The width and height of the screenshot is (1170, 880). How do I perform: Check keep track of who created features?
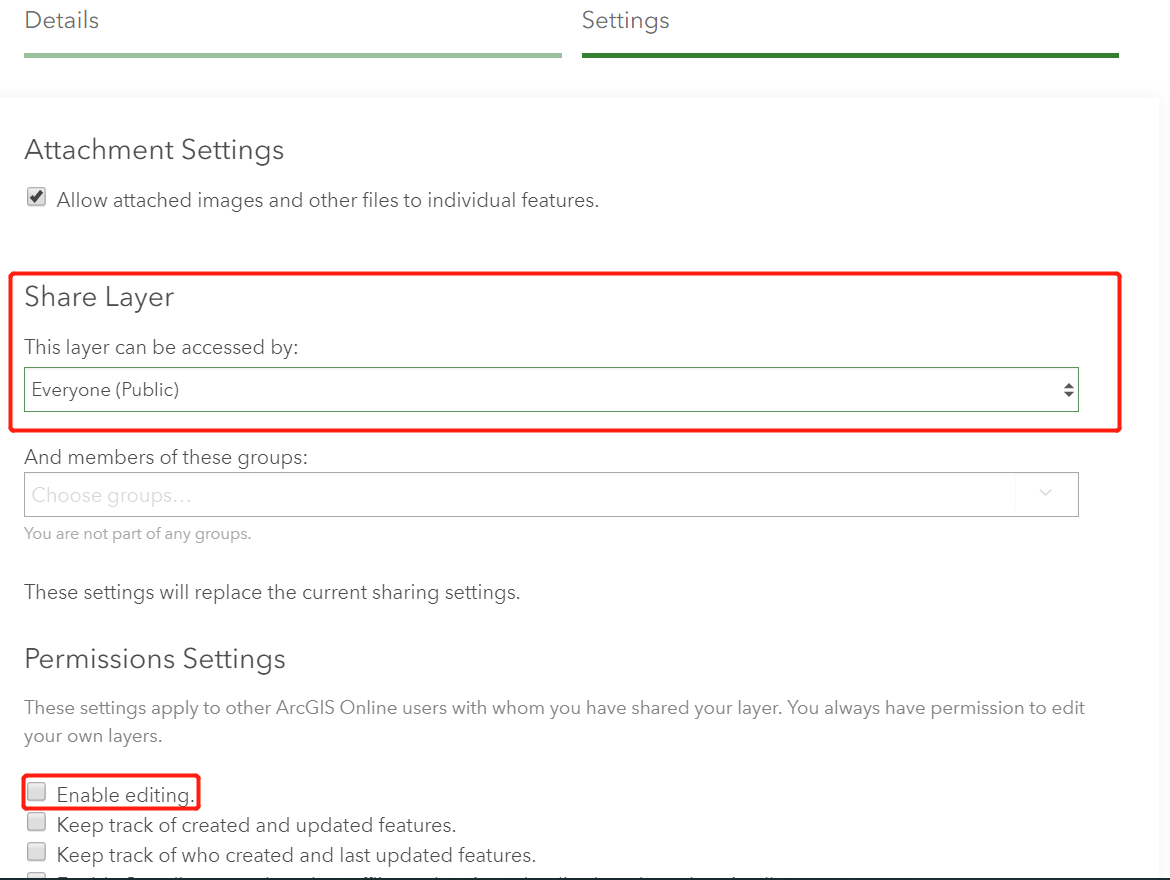36,850
